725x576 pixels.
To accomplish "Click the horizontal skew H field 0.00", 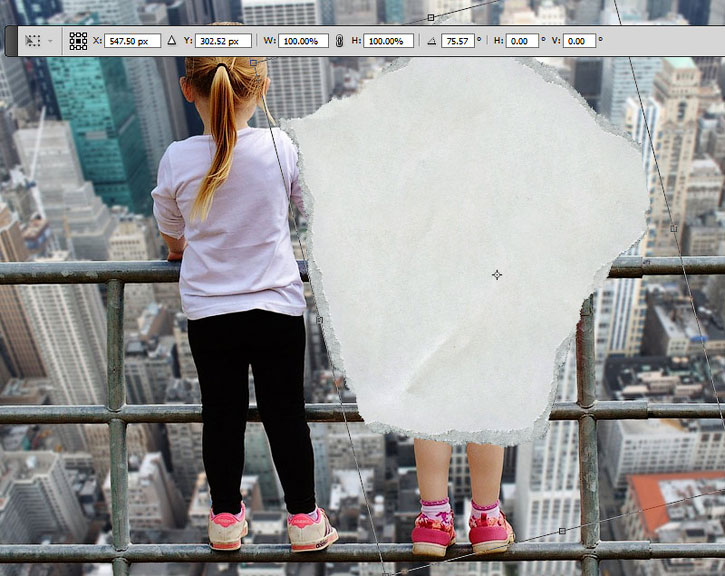I will coord(522,41).
